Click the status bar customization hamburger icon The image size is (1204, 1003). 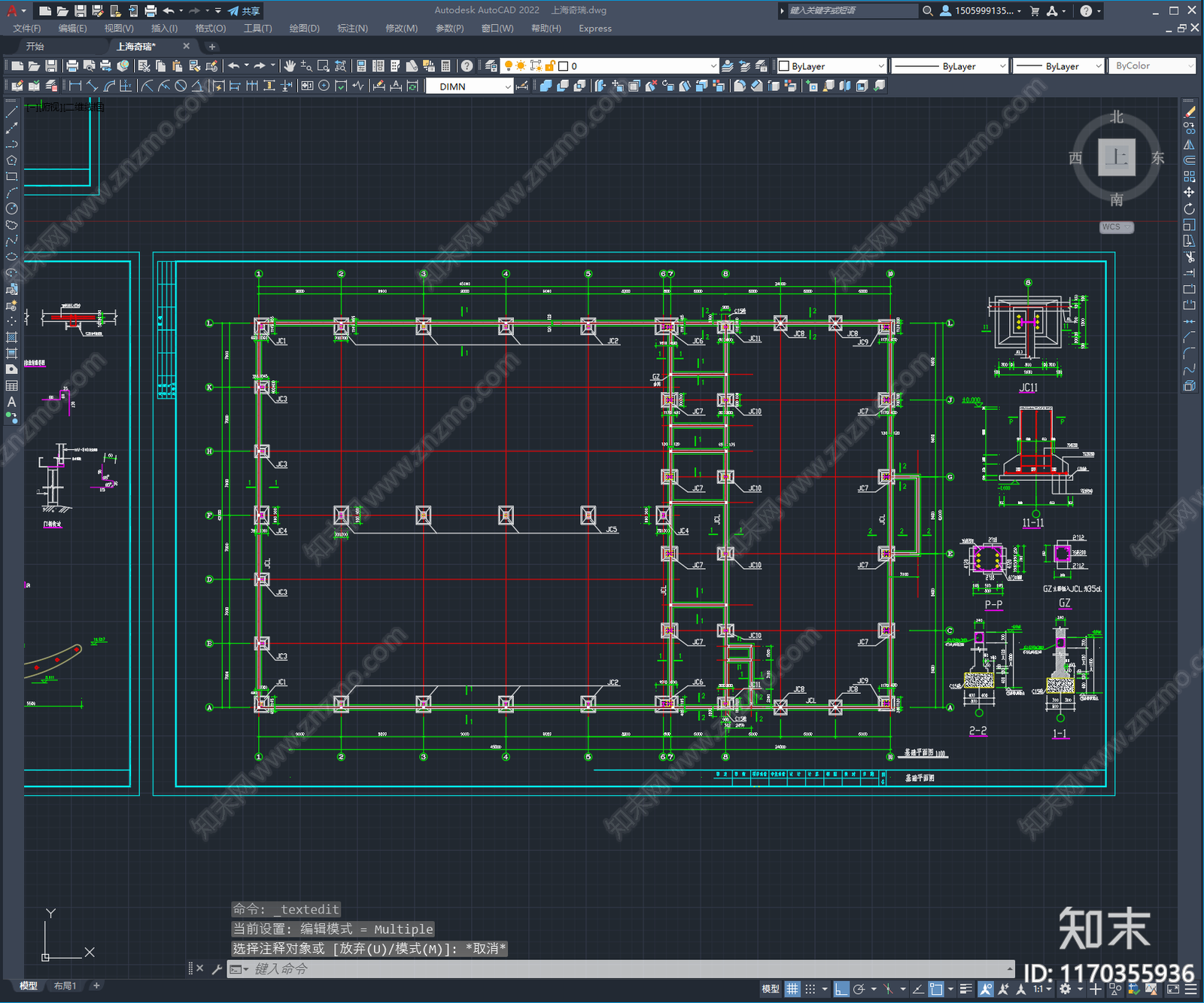pos(1190,989)
